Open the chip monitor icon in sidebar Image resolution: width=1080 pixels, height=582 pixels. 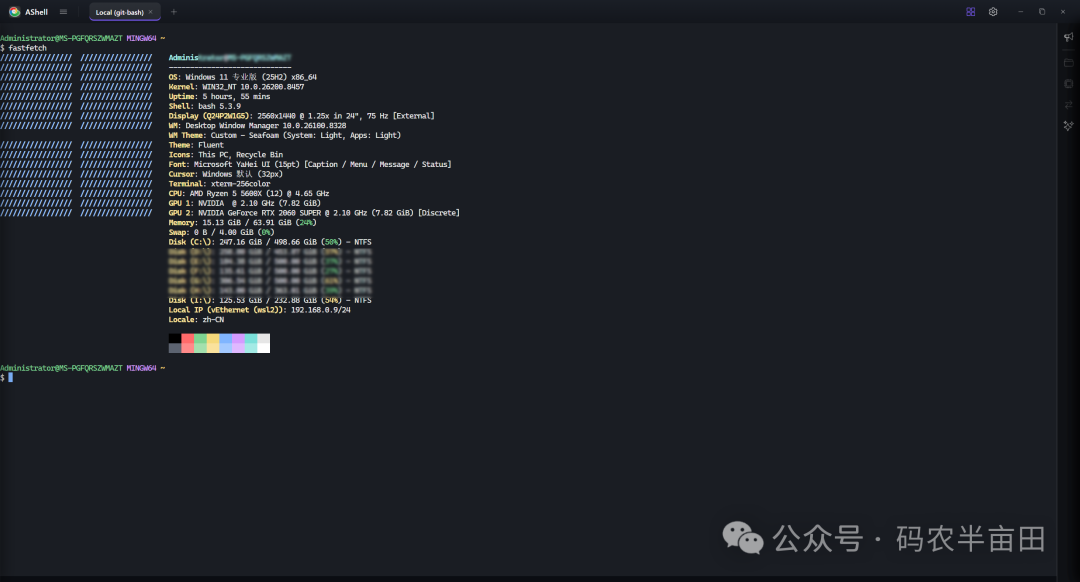click(1068, 84)
